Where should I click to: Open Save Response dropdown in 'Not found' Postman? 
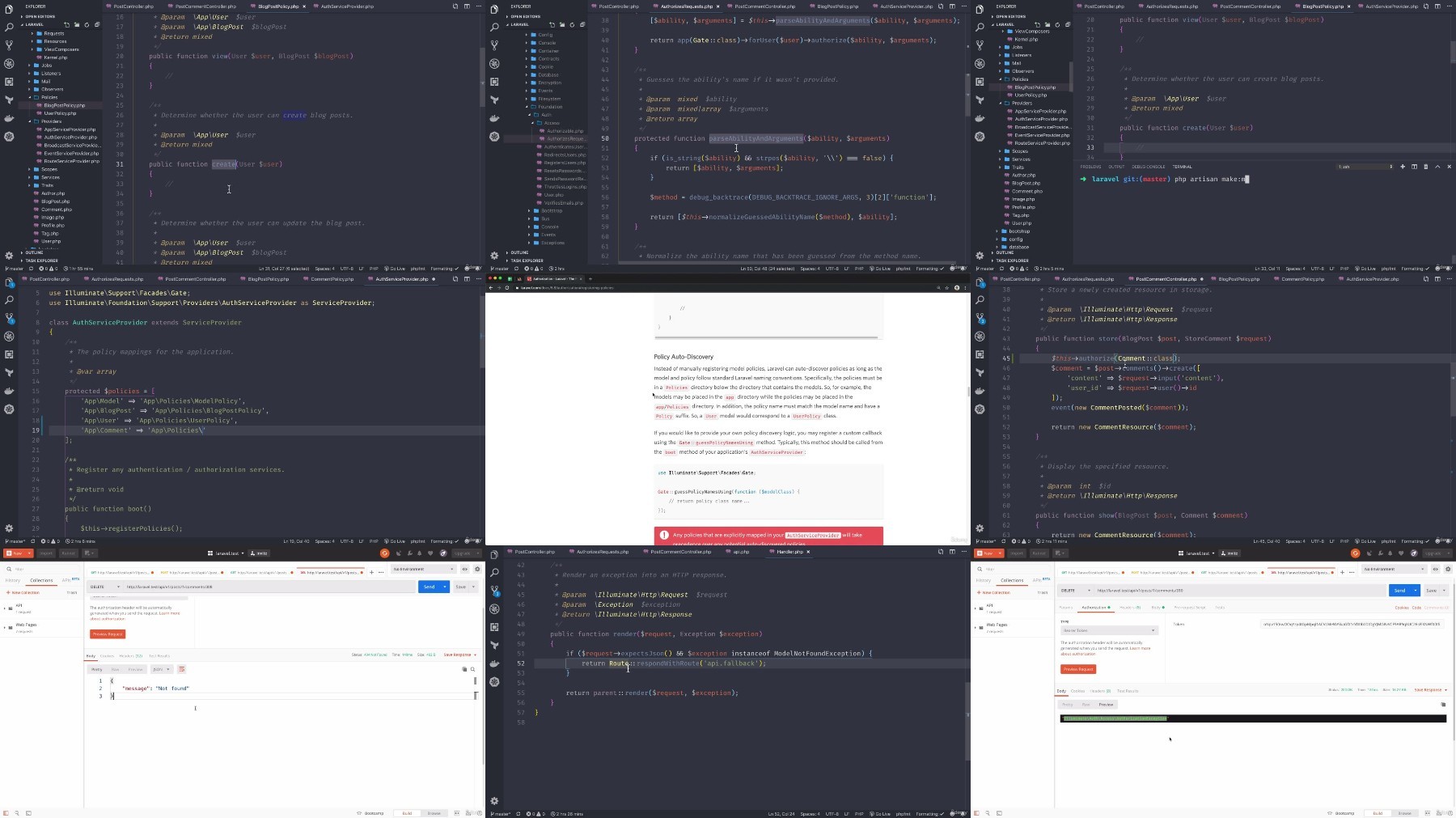459,655
